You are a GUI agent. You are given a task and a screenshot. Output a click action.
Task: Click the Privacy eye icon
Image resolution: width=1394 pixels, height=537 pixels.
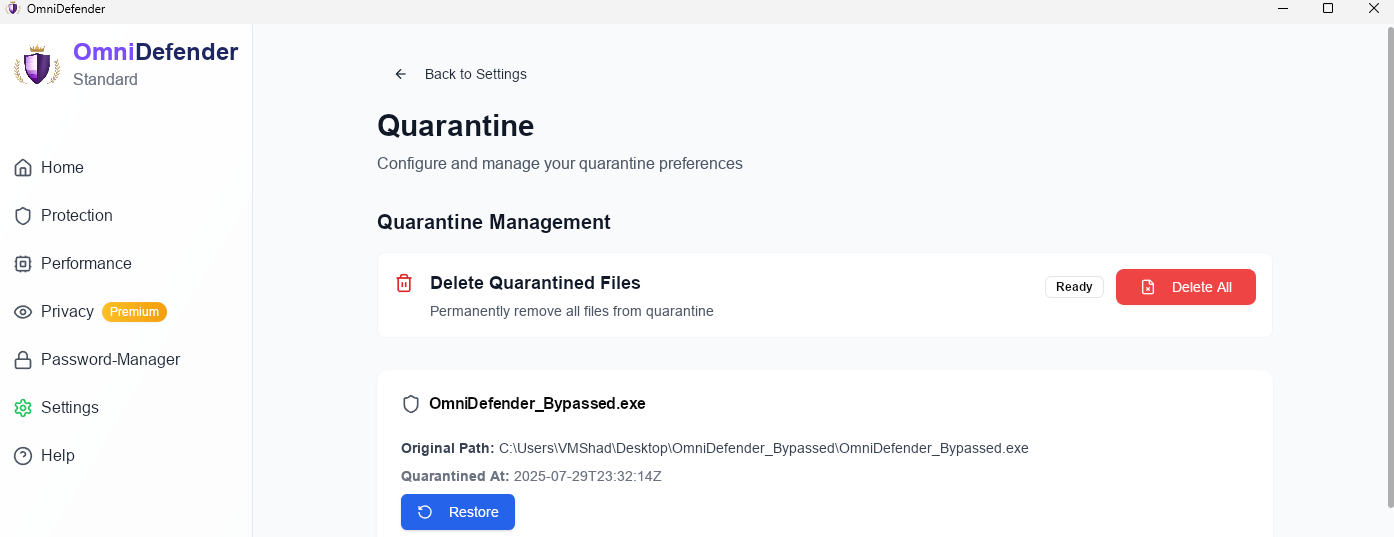coord(23,312)
